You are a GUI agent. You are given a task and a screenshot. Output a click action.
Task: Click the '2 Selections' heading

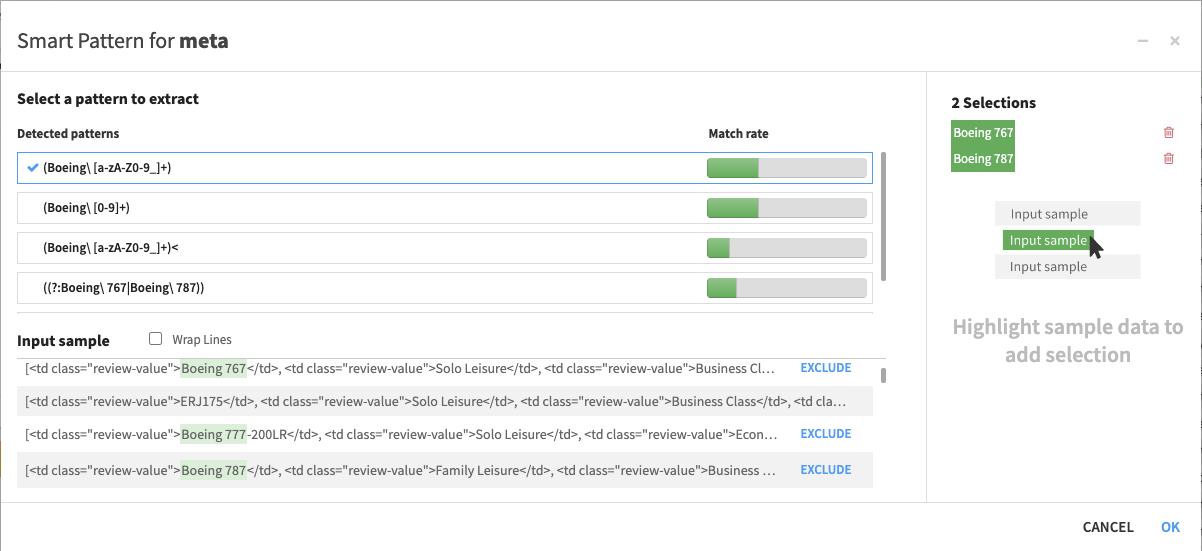pyautogui.click(x=993, y=103)
